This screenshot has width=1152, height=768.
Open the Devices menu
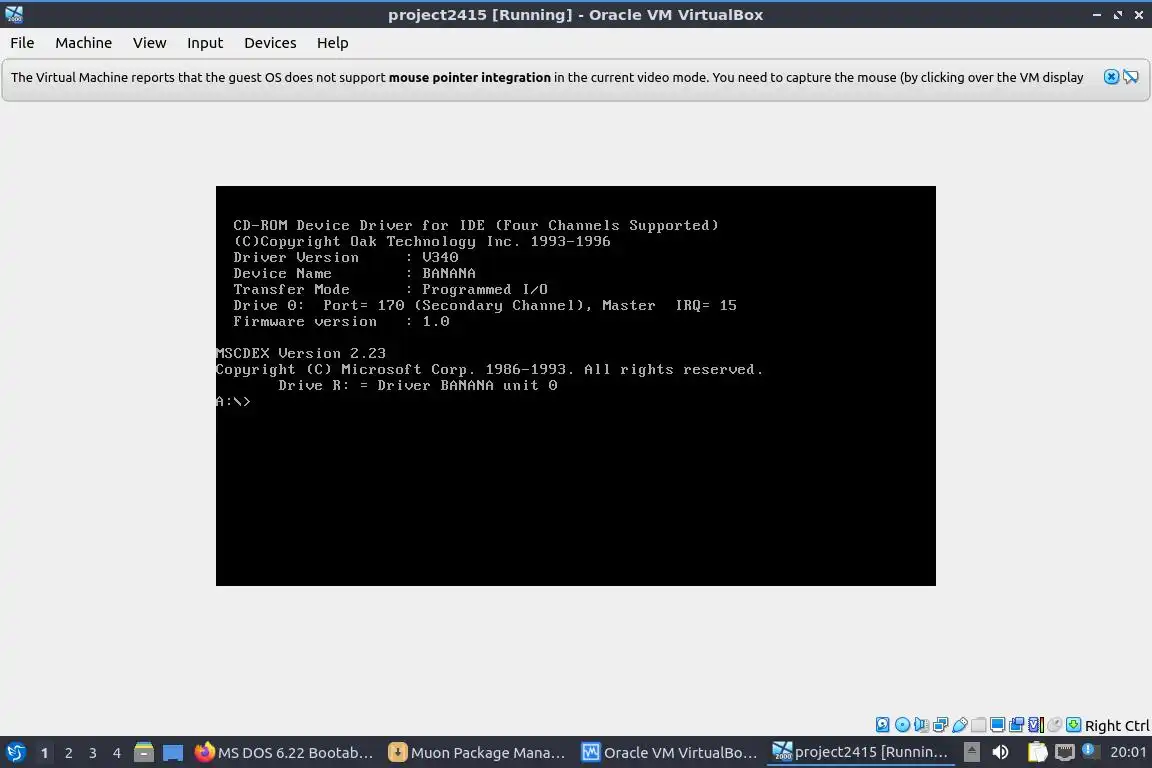[270, 43]
